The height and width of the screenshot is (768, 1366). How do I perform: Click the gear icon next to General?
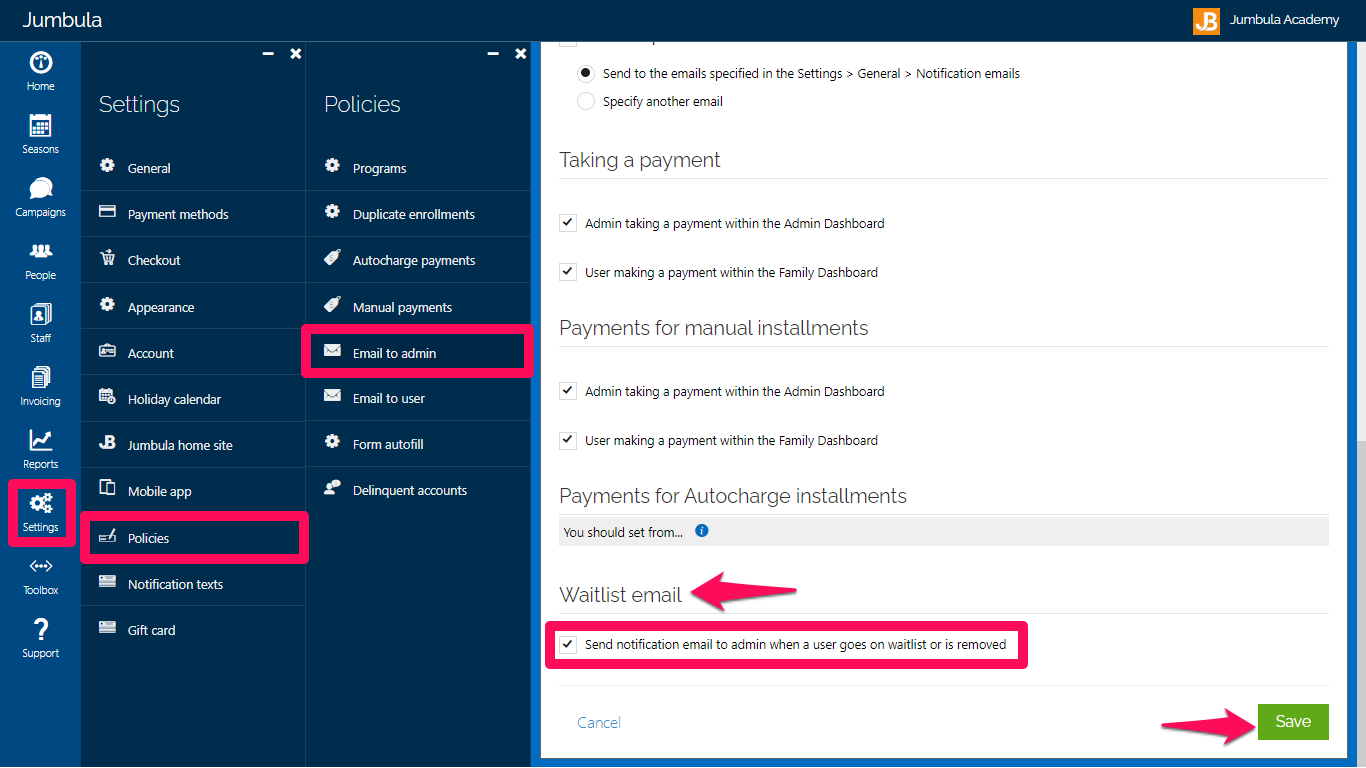[107, 167]
